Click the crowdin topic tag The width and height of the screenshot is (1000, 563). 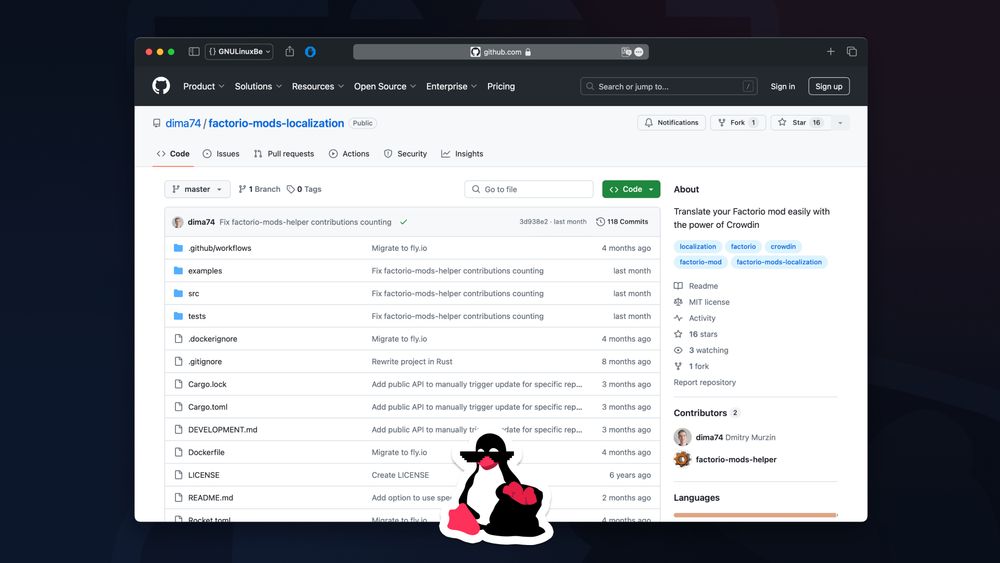783,246
